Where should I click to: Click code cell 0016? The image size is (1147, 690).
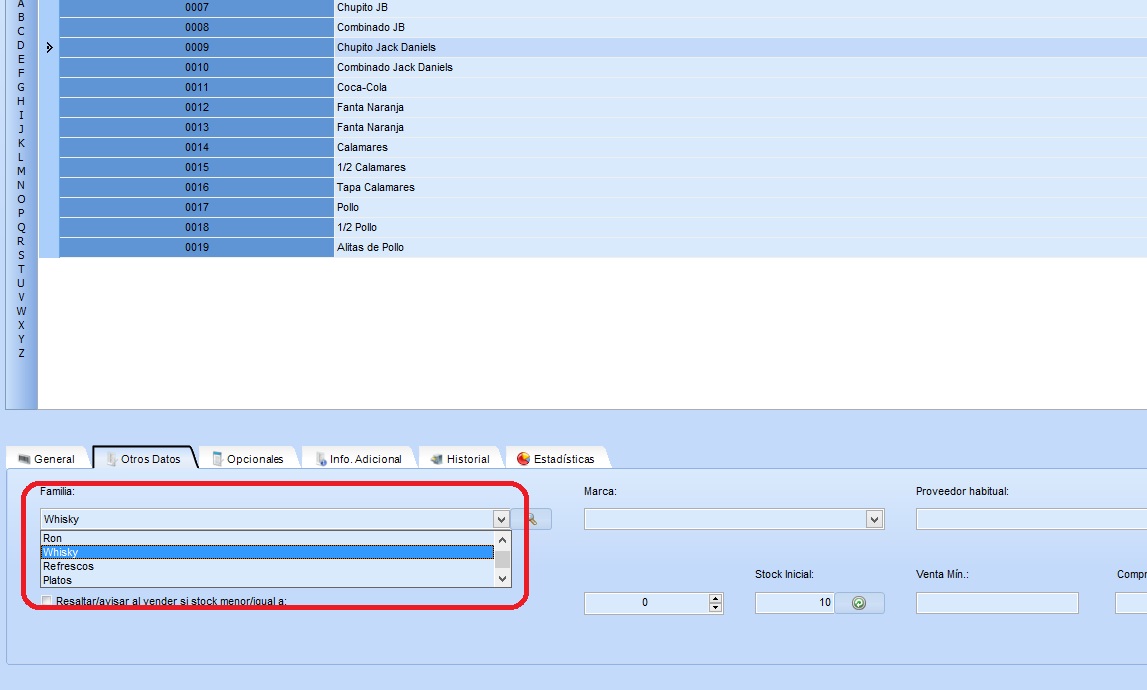pos(197,187)
